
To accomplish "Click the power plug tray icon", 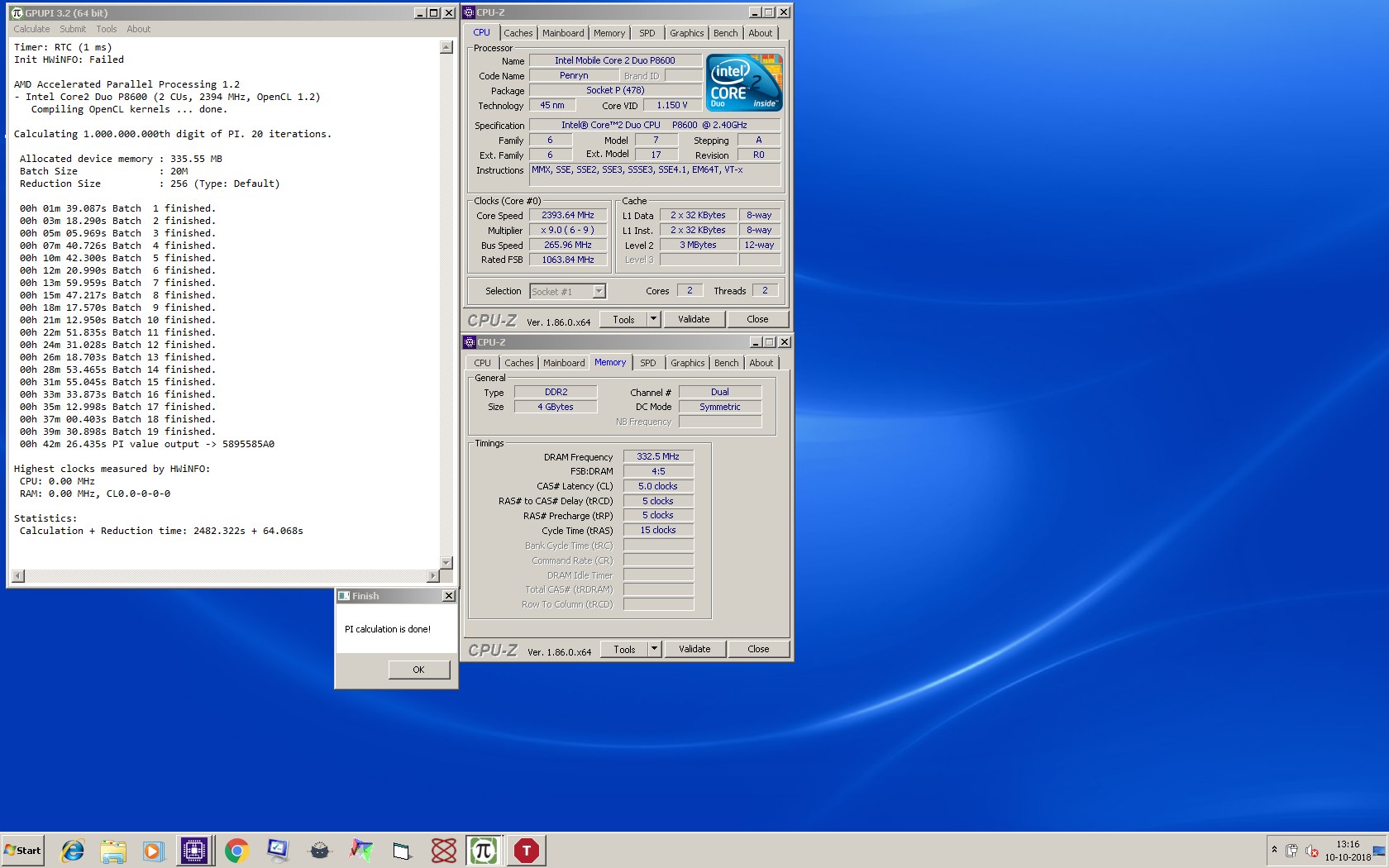I will coord(1291,851).
